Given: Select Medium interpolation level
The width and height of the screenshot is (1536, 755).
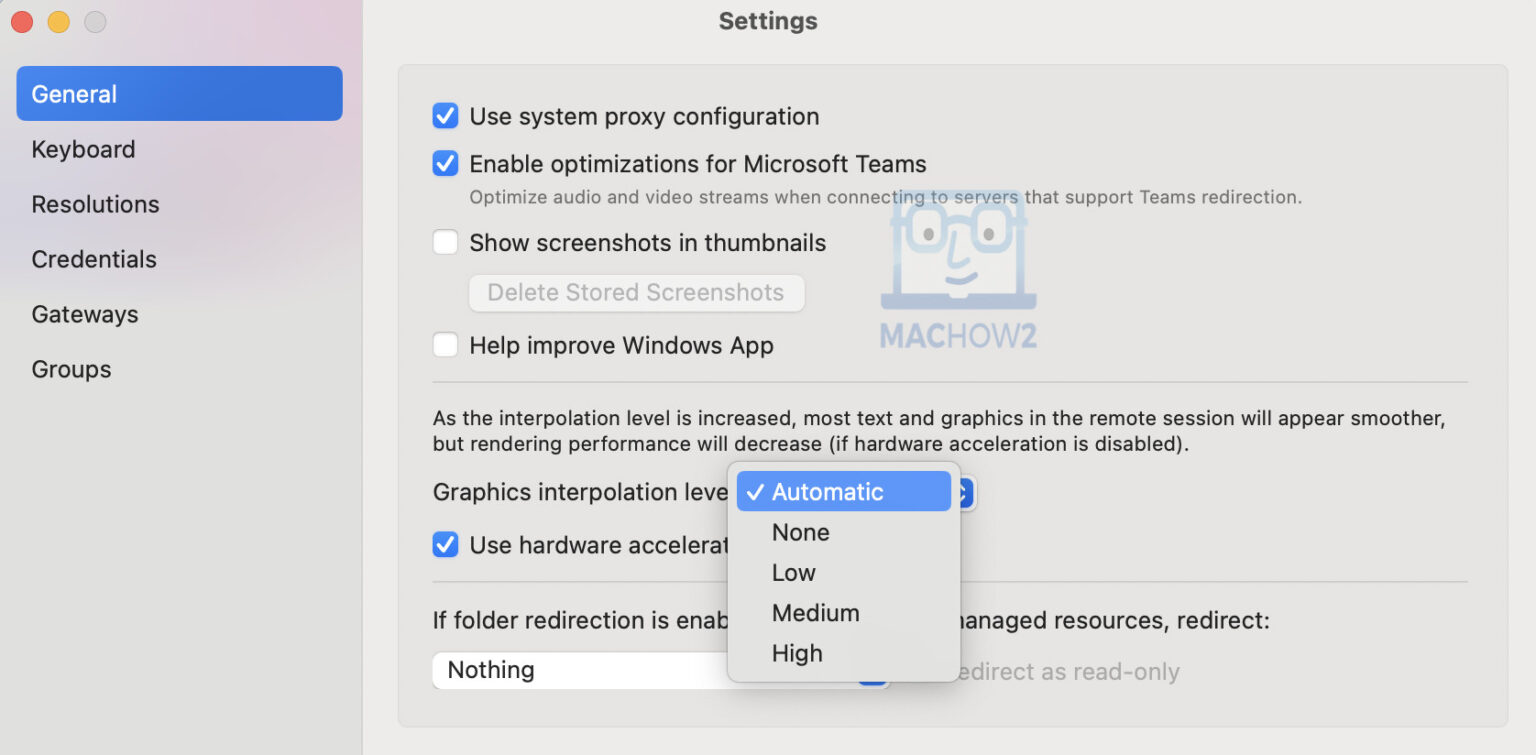Looking at the screenshot, I should point(815,612).
